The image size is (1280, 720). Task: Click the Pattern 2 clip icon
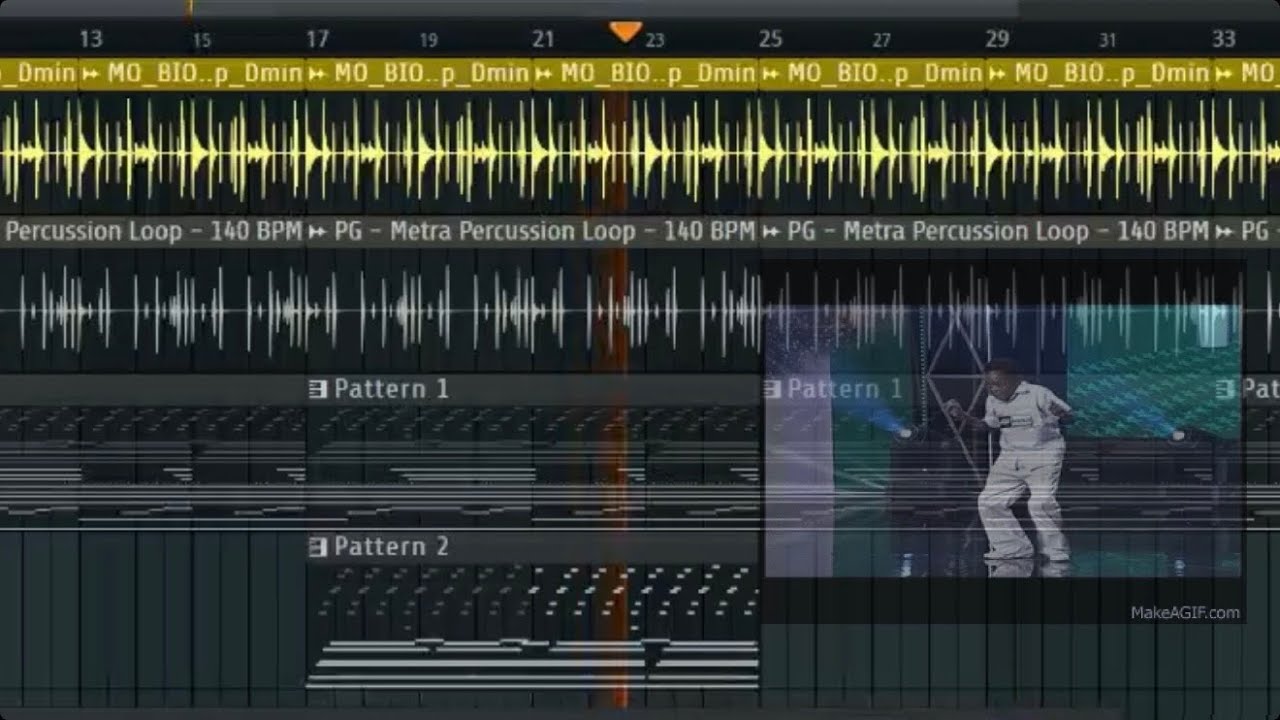319,547
